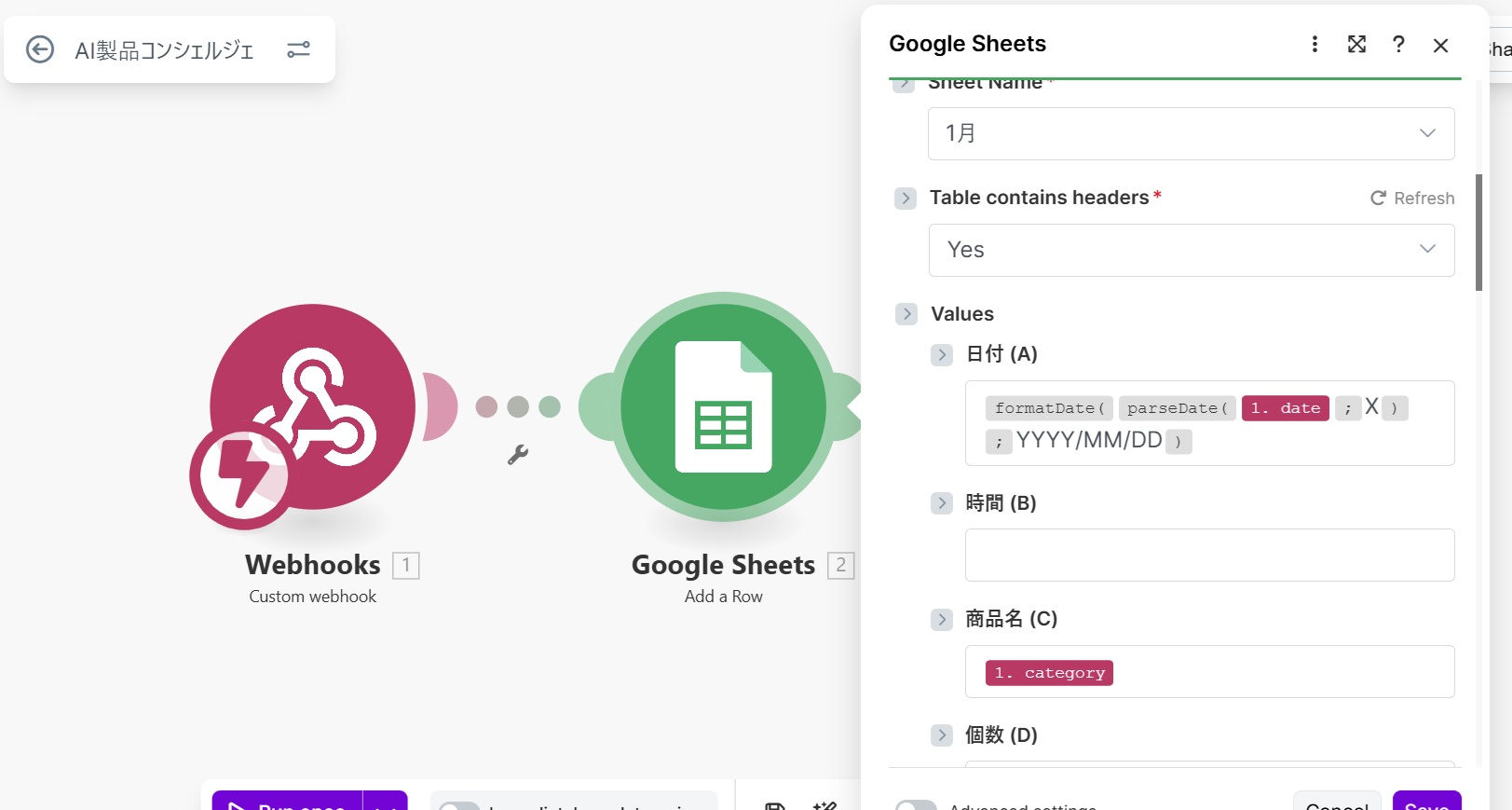
Task: Expand the 時間 (B) field chevron
Action: click(942, 503)
